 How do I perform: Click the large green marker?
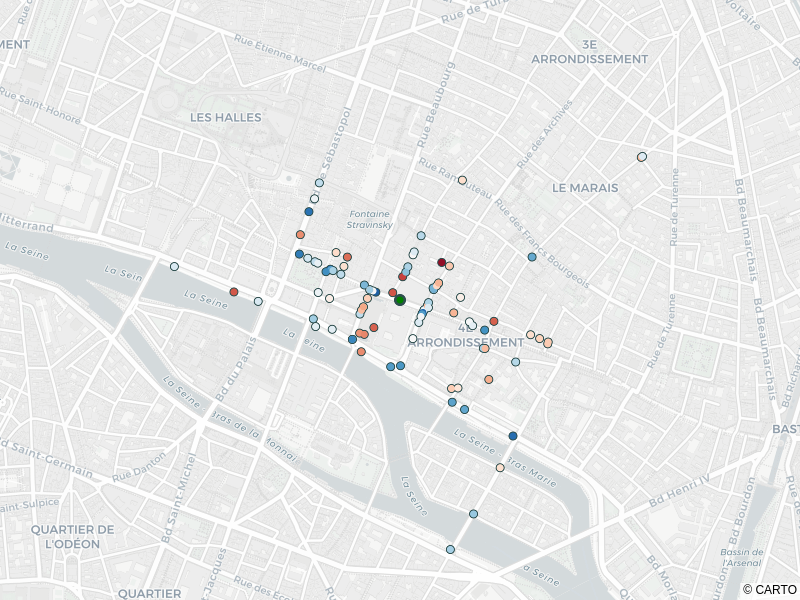click(400, 300)
